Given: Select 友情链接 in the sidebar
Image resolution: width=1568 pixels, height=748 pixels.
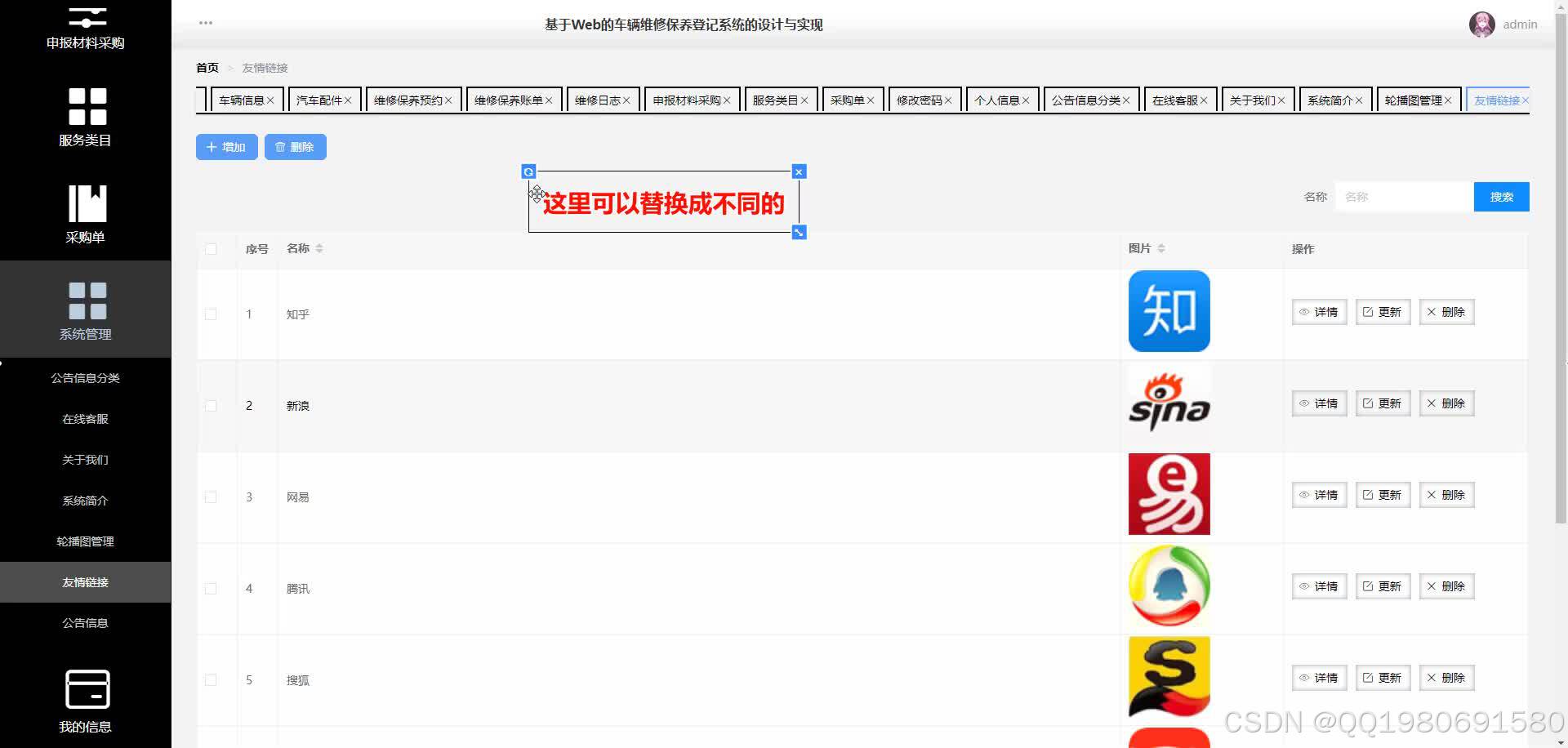Looking at the screenshot, I should tap(86, 582).
